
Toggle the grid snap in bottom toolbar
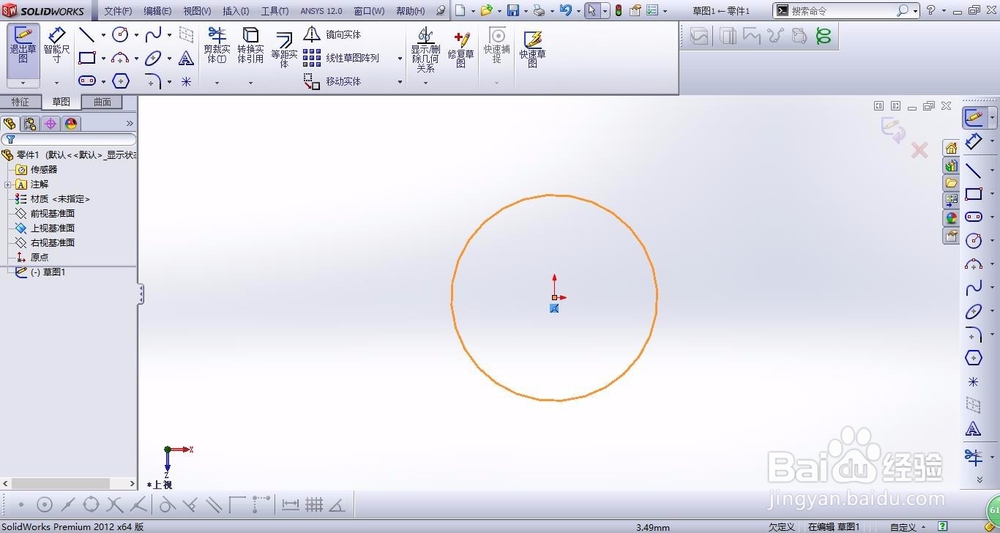(x=314, y=505)
